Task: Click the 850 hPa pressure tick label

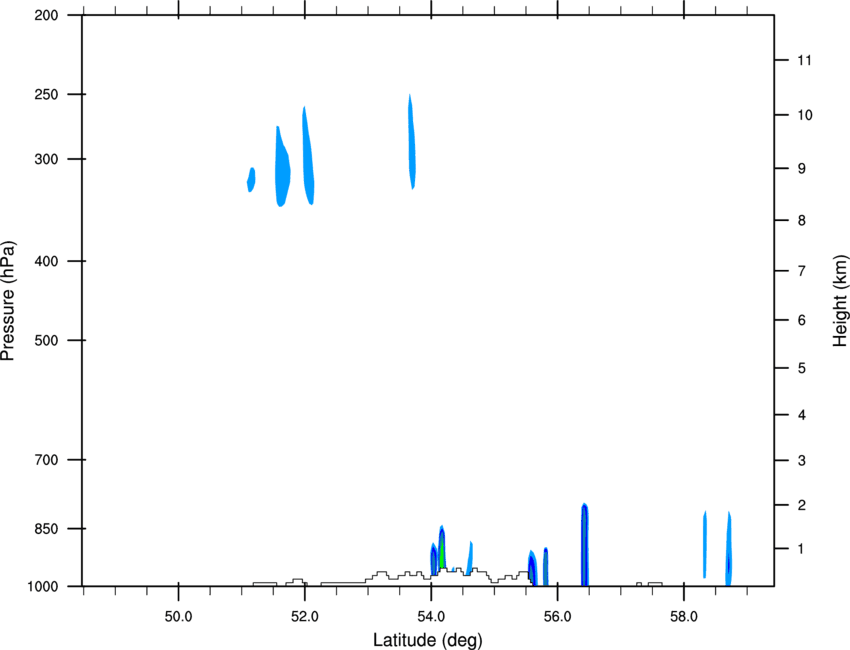Action: click(x=46, y=529)
